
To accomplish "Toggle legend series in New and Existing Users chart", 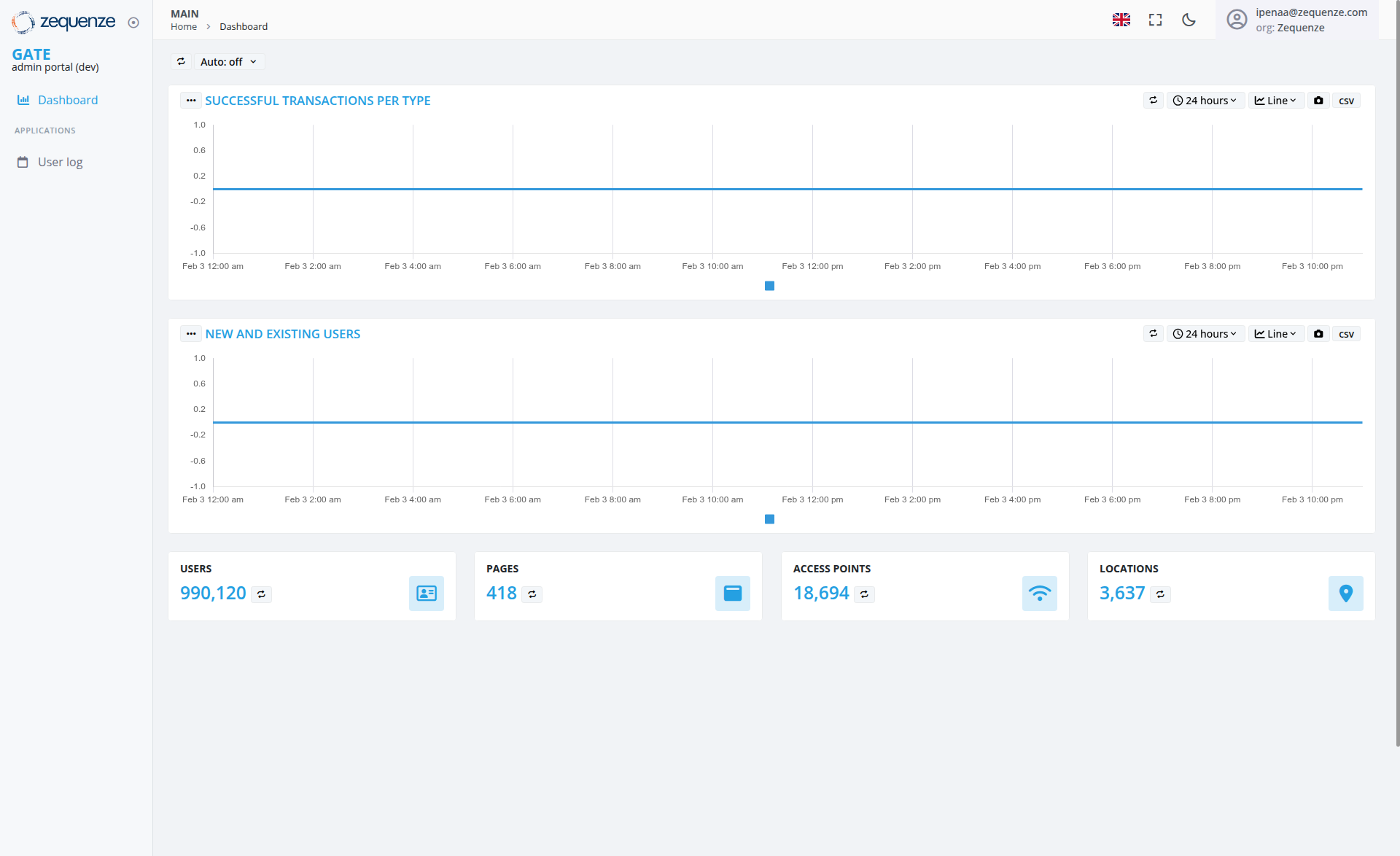I will (x=769, y=519).
